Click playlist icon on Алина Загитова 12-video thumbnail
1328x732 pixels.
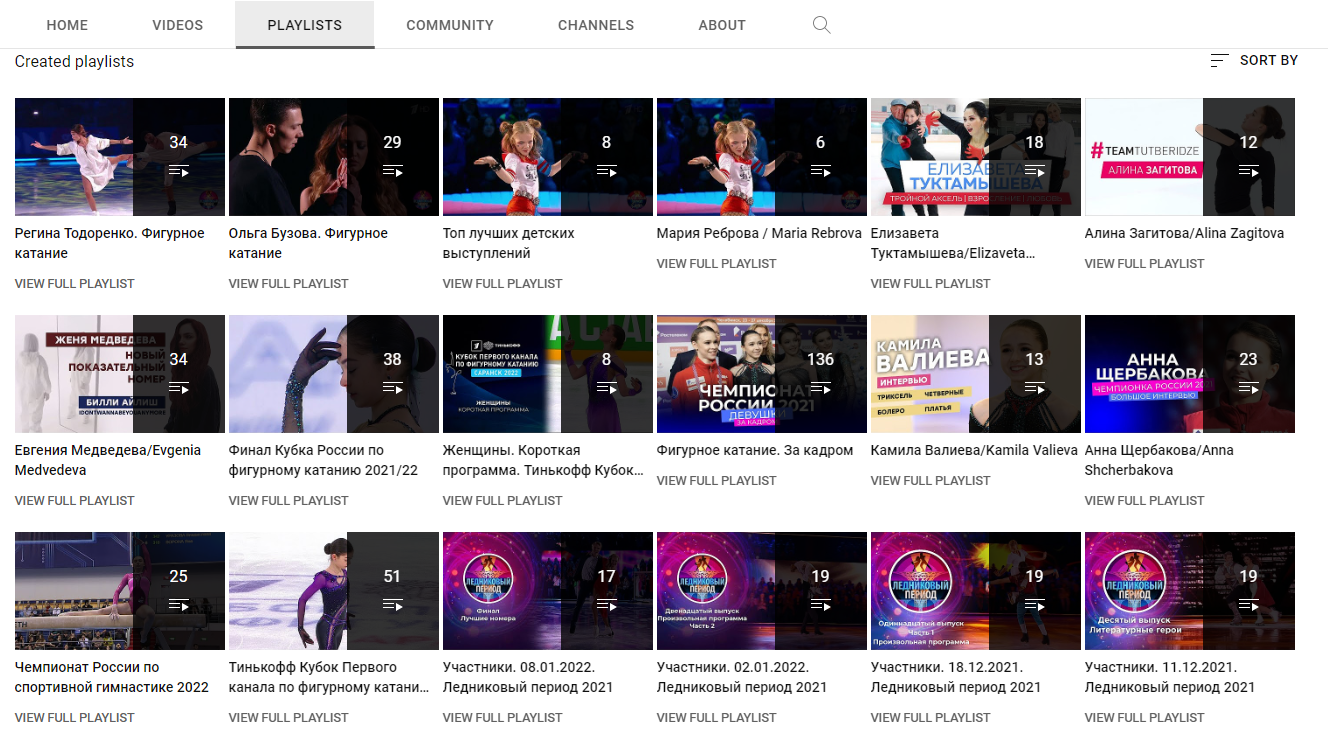coord(1248,171)
